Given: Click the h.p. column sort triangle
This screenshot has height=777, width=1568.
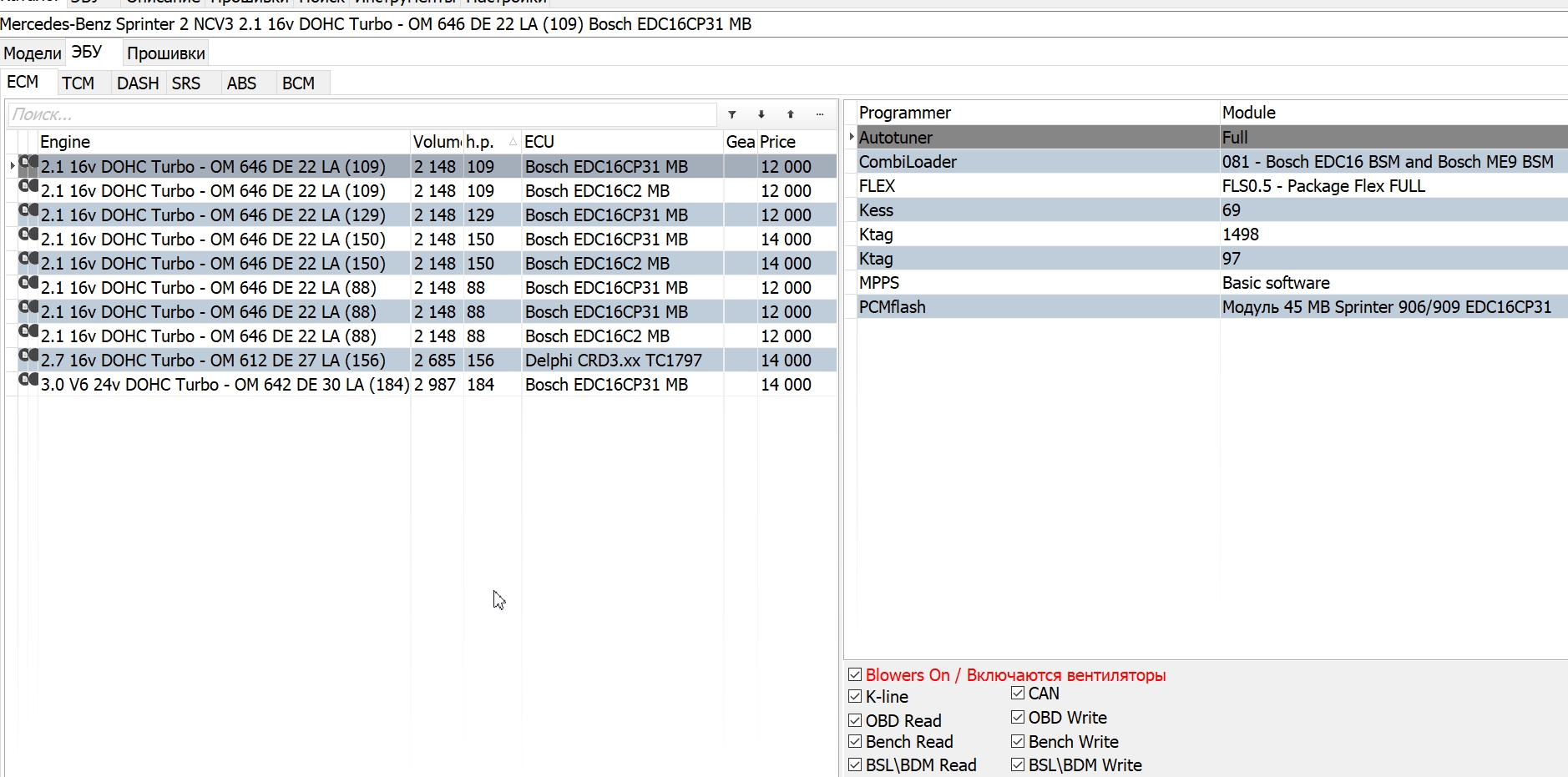Looking at the screenshot, I should (513, 142).
